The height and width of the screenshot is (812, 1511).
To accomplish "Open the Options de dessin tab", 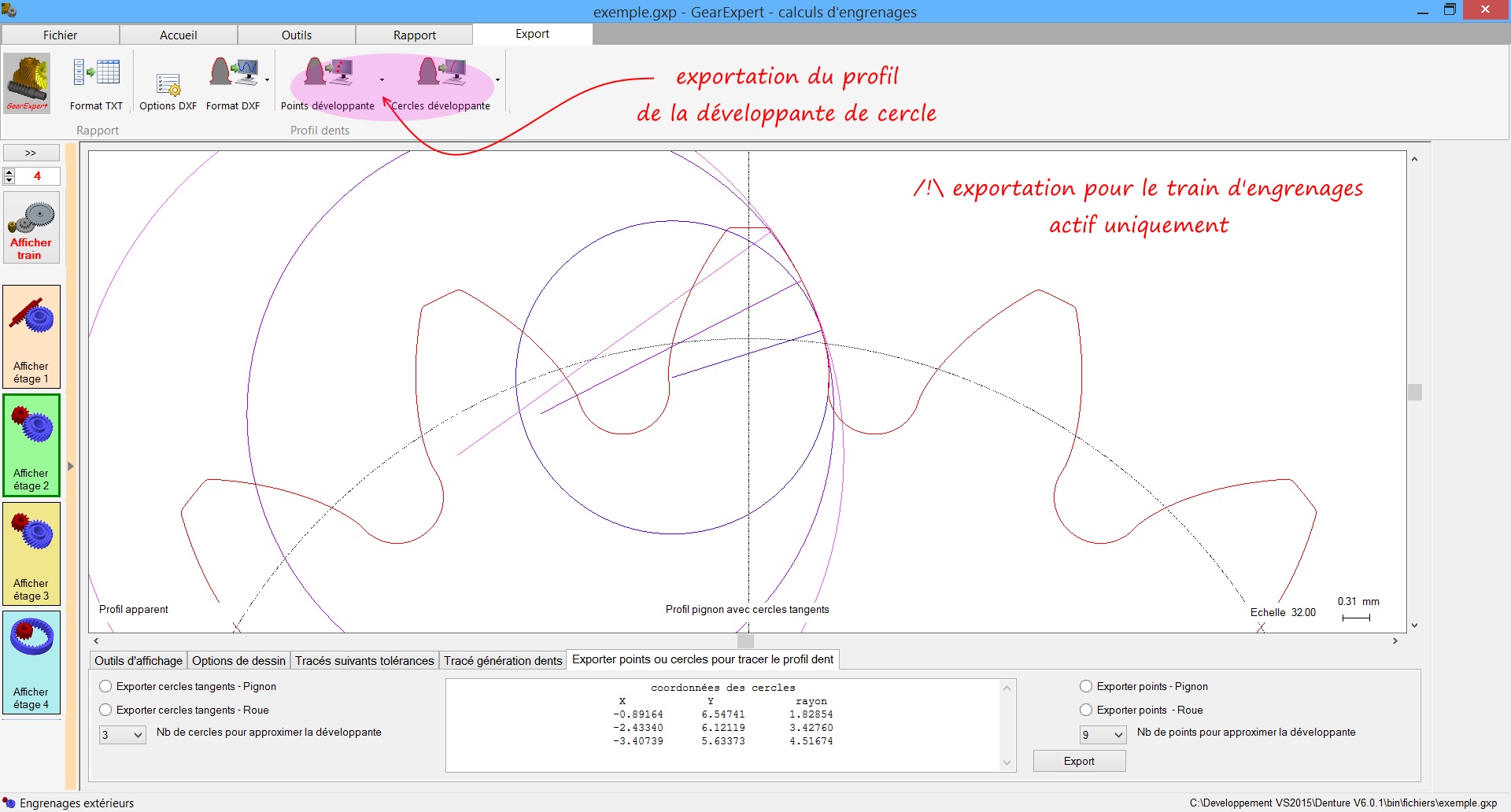I will [238, 661].
